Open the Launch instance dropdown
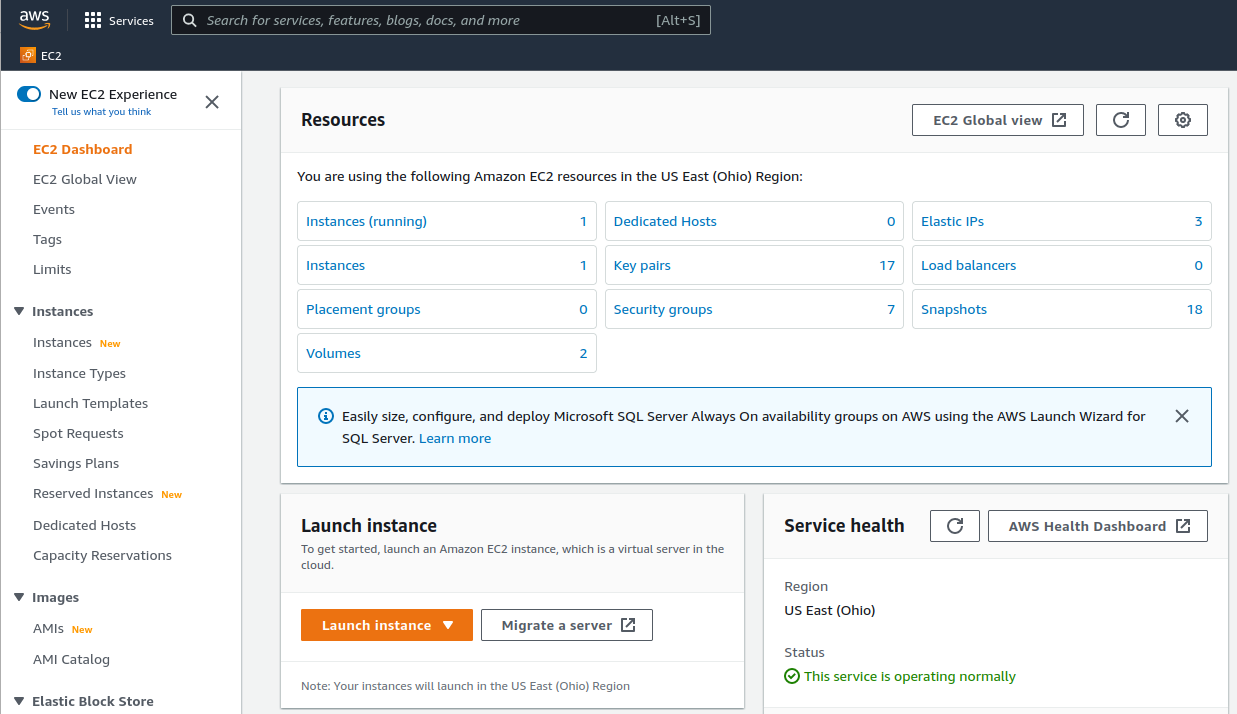This screenshot has width=1237, height=714. pos(448,625)
